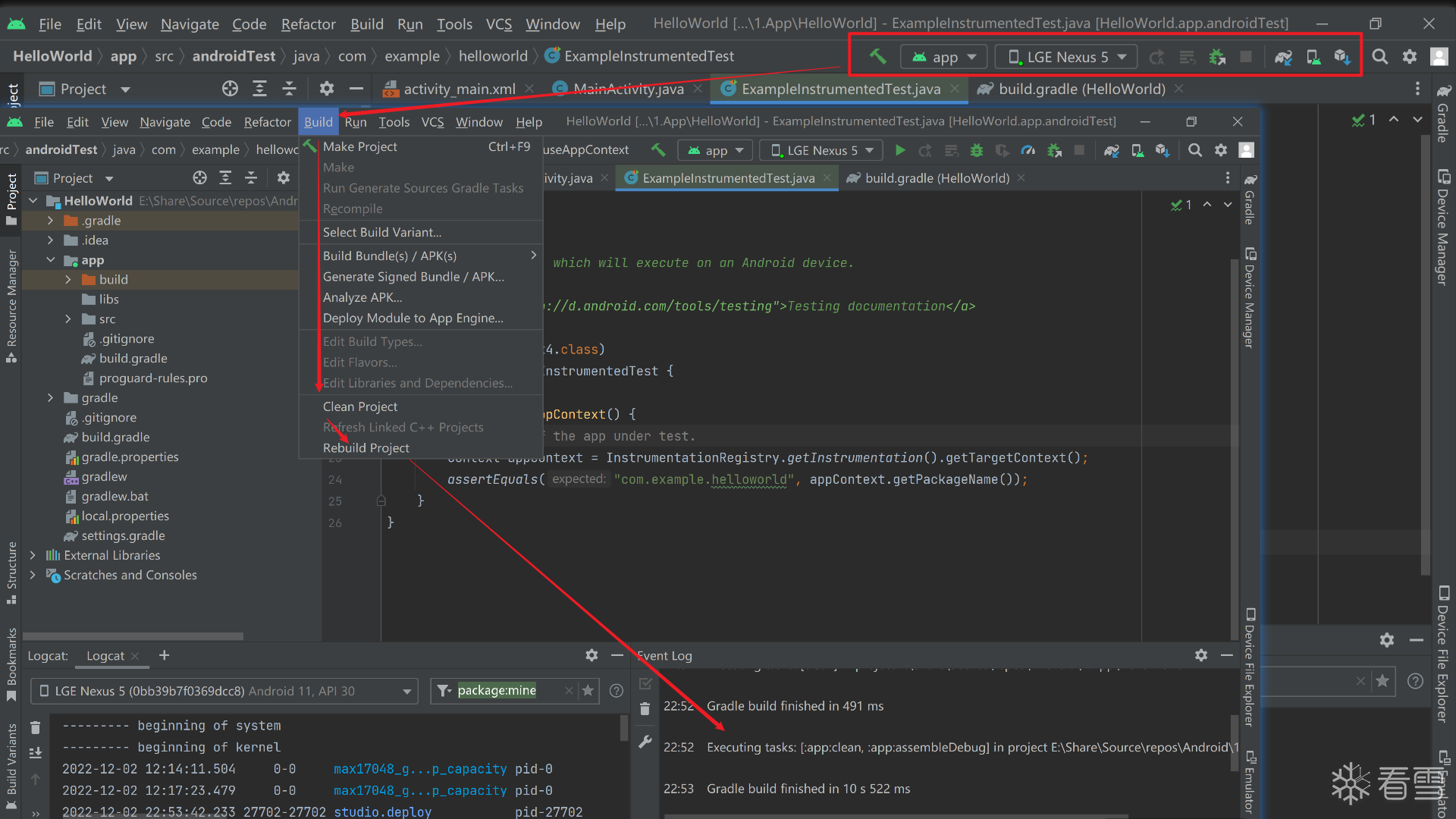This screenshot has height=819, width=1456.
Task: Click Select Opened File target icon
Action: (x=199, y=177)
